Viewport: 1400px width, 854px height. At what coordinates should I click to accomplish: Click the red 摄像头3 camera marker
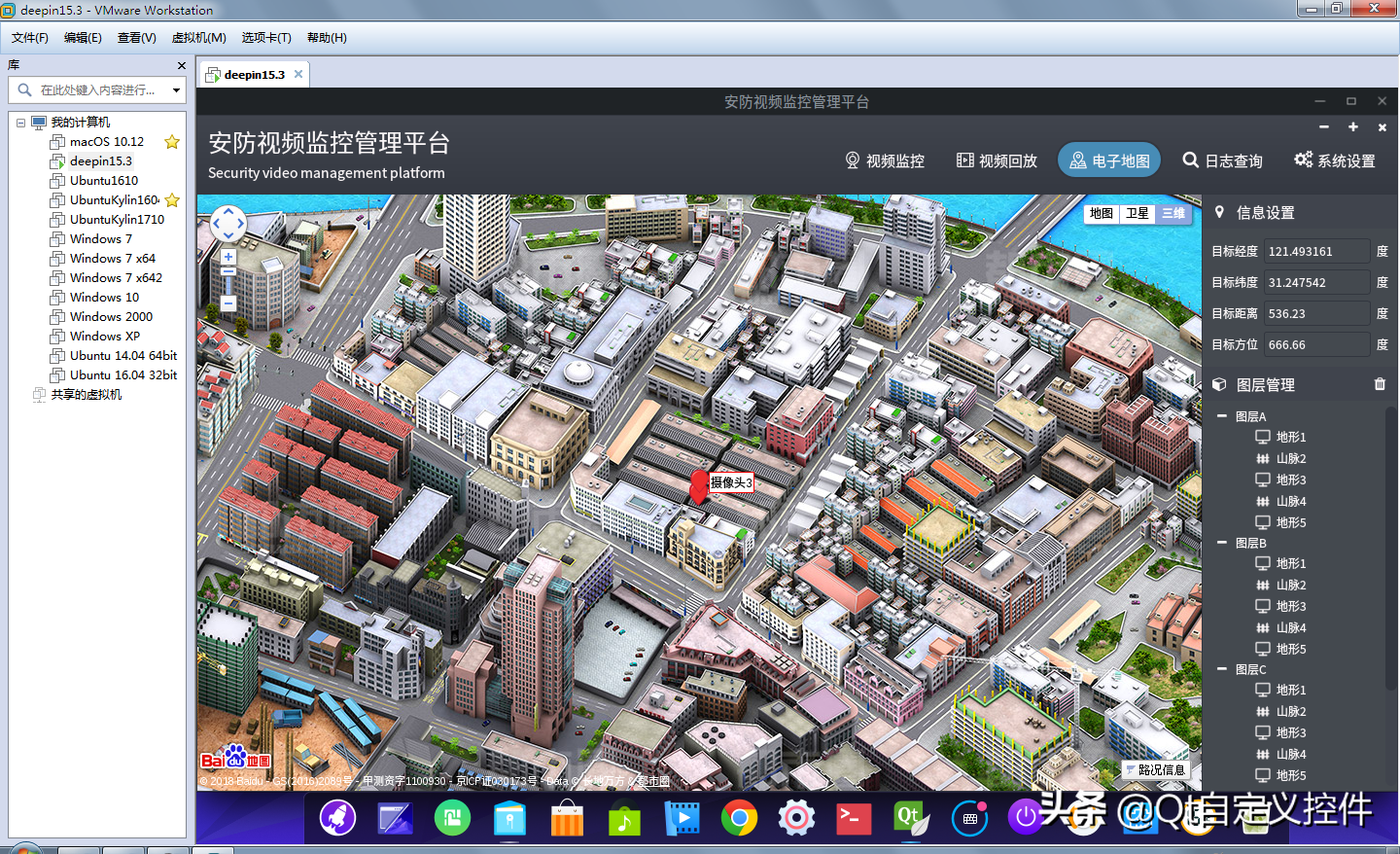click(x=698, y=485)
